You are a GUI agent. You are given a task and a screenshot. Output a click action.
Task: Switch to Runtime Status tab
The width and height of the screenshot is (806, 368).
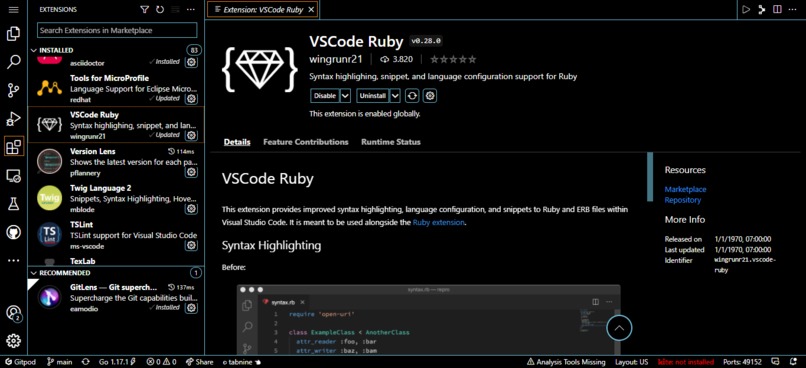391,142
